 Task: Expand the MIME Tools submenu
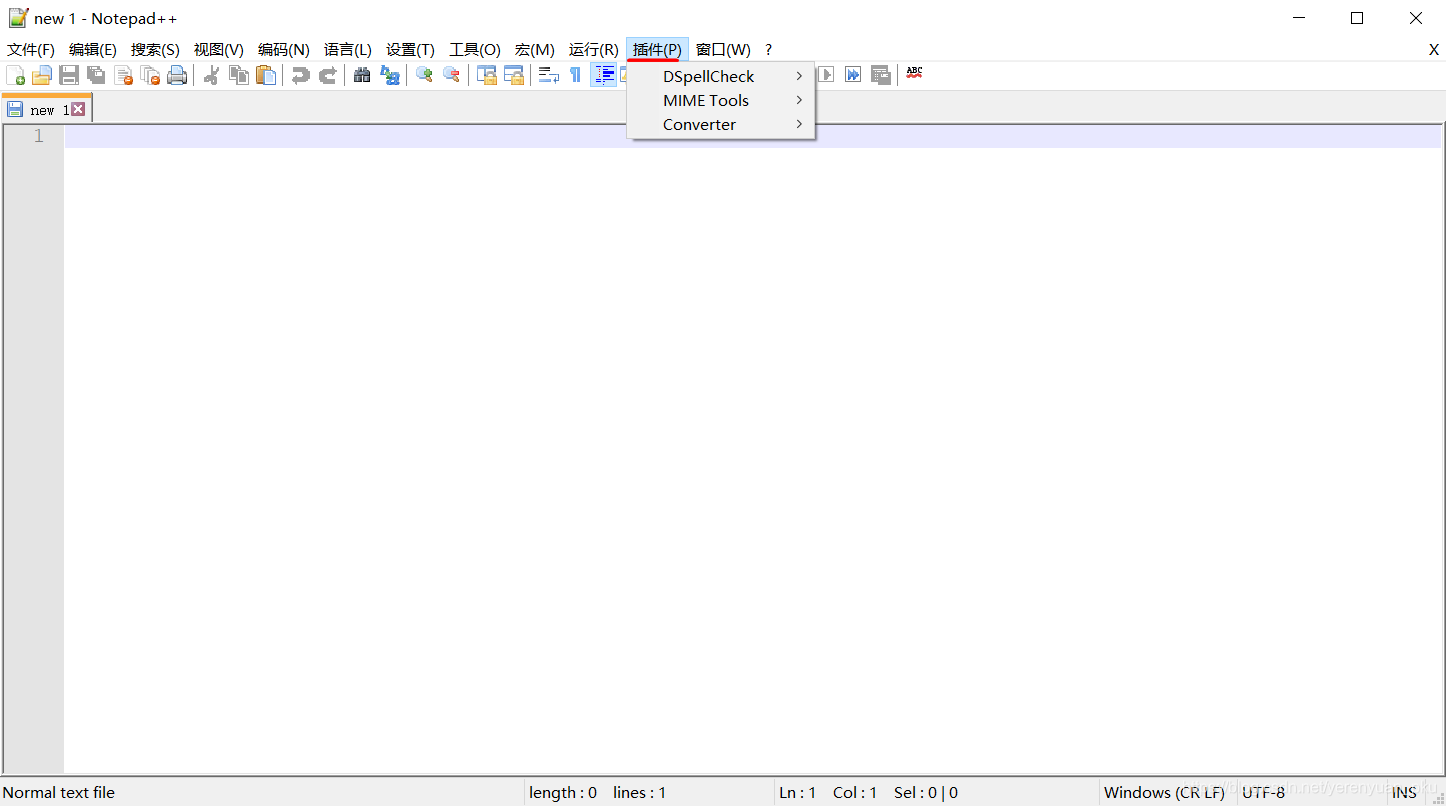point(706,100)
